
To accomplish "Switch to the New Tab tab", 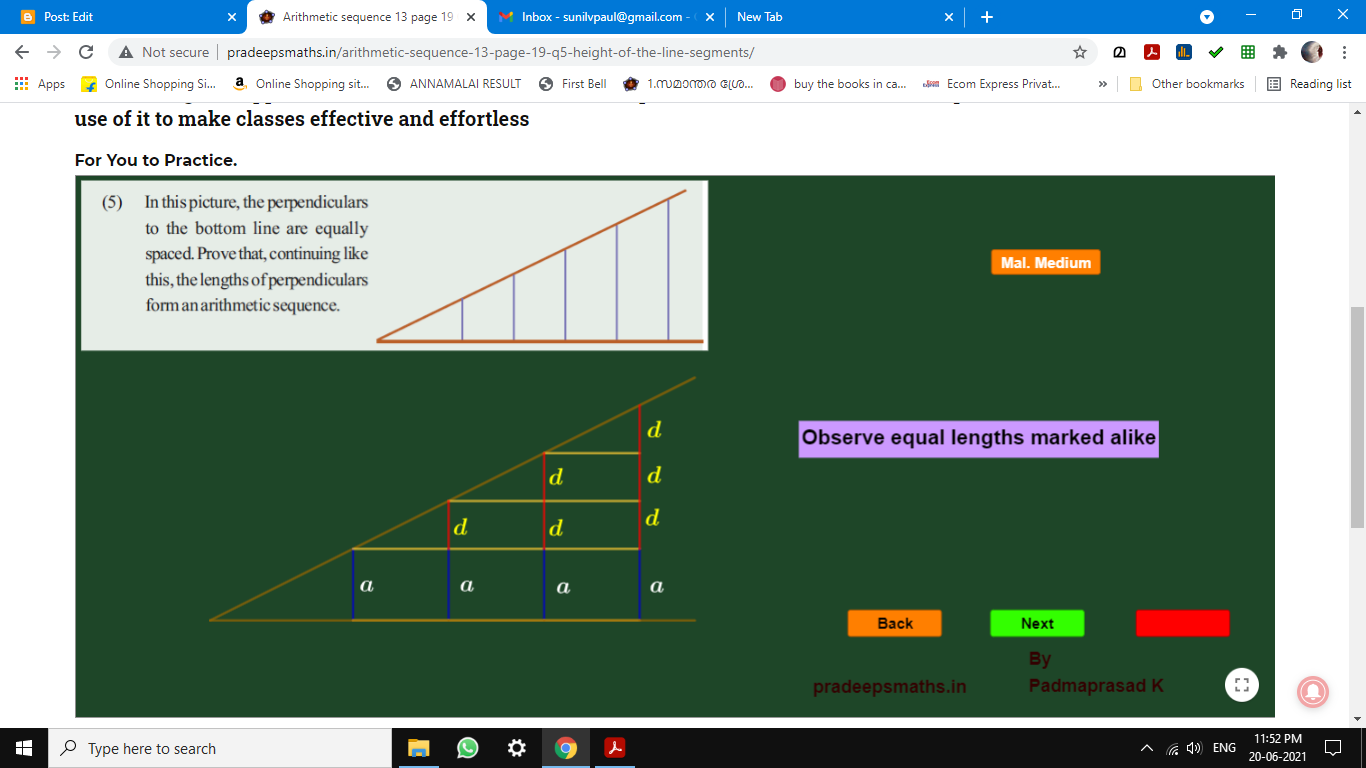I will [x=843, y=17].
